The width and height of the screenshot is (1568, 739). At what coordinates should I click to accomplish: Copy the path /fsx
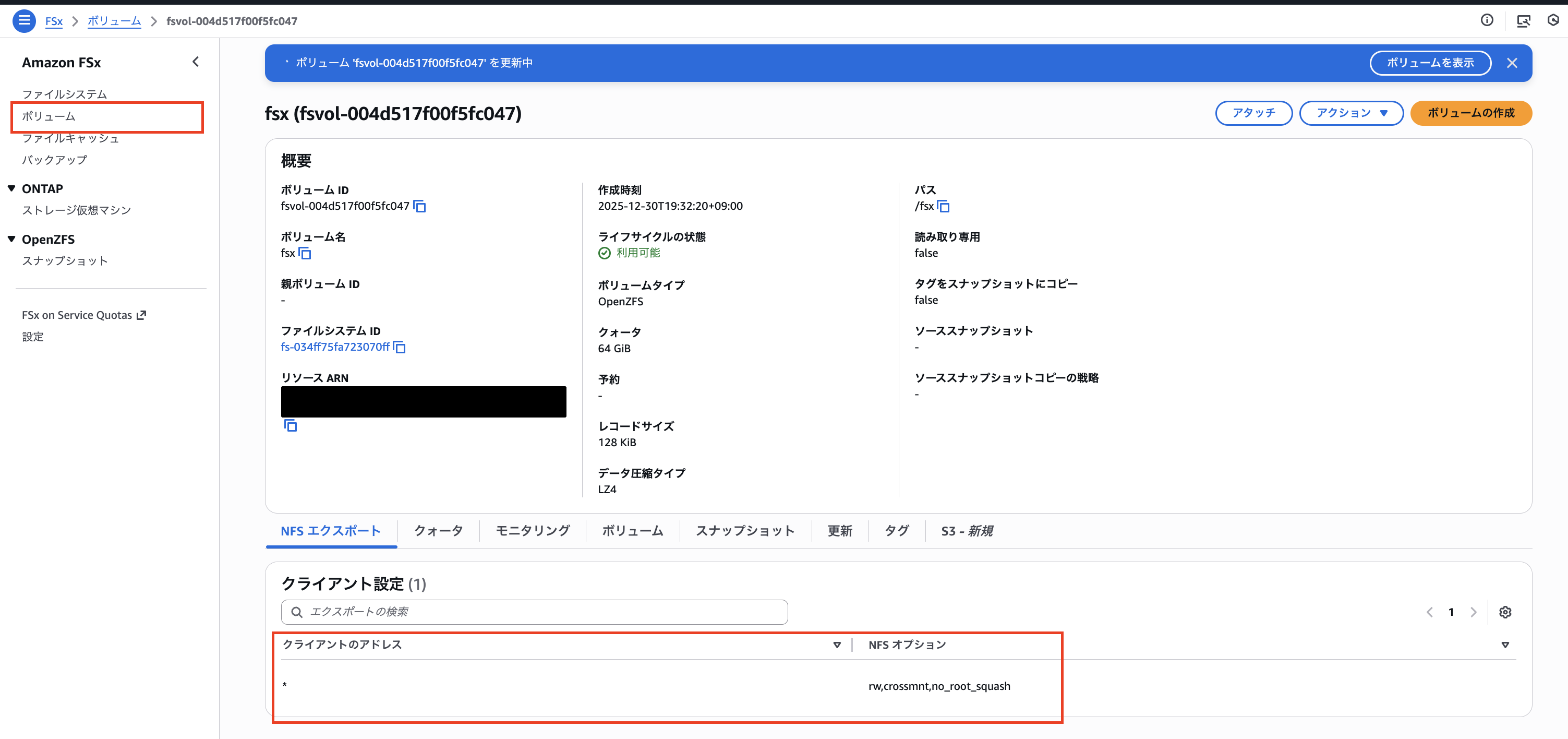pyautogui.click(x=943, y=206)
